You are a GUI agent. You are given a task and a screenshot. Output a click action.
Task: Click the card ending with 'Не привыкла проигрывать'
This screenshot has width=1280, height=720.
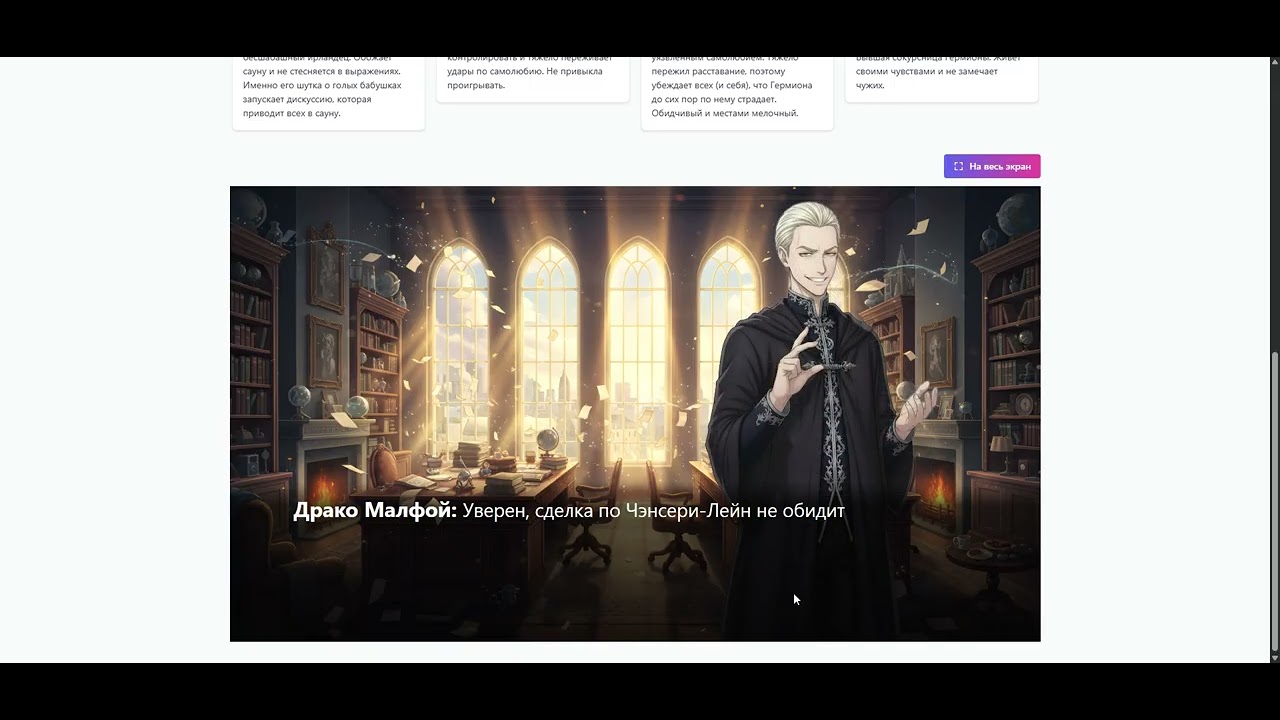pos(533,79)
